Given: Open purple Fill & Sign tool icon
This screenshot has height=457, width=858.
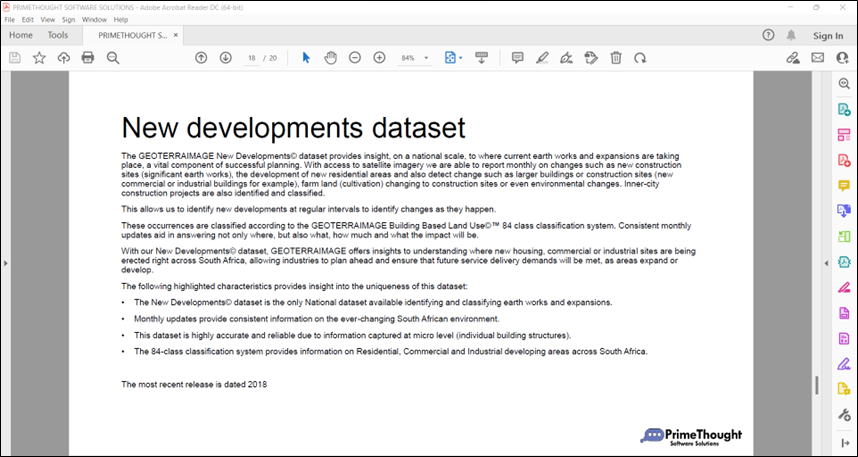Looking at the screenshot, I should pos(844,364).
